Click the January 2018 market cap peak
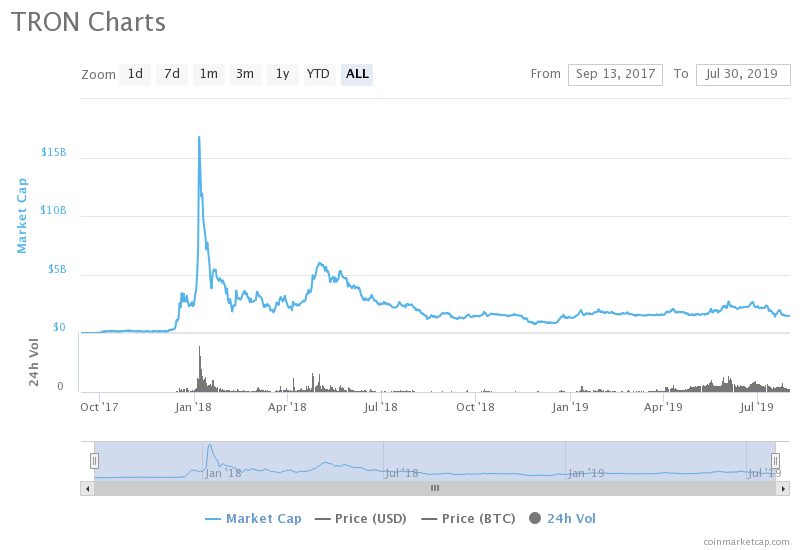This screenshot has width=800, height=550. point(199,137)
